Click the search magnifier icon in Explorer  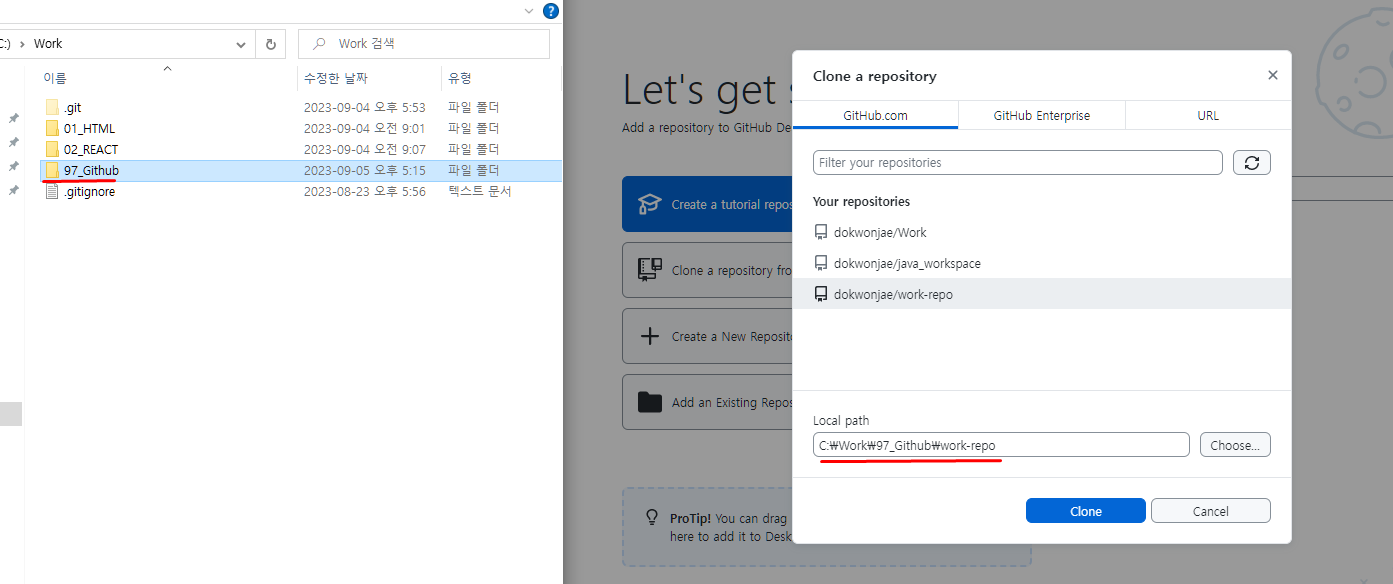pyautogui.click(x=318, y=44)
